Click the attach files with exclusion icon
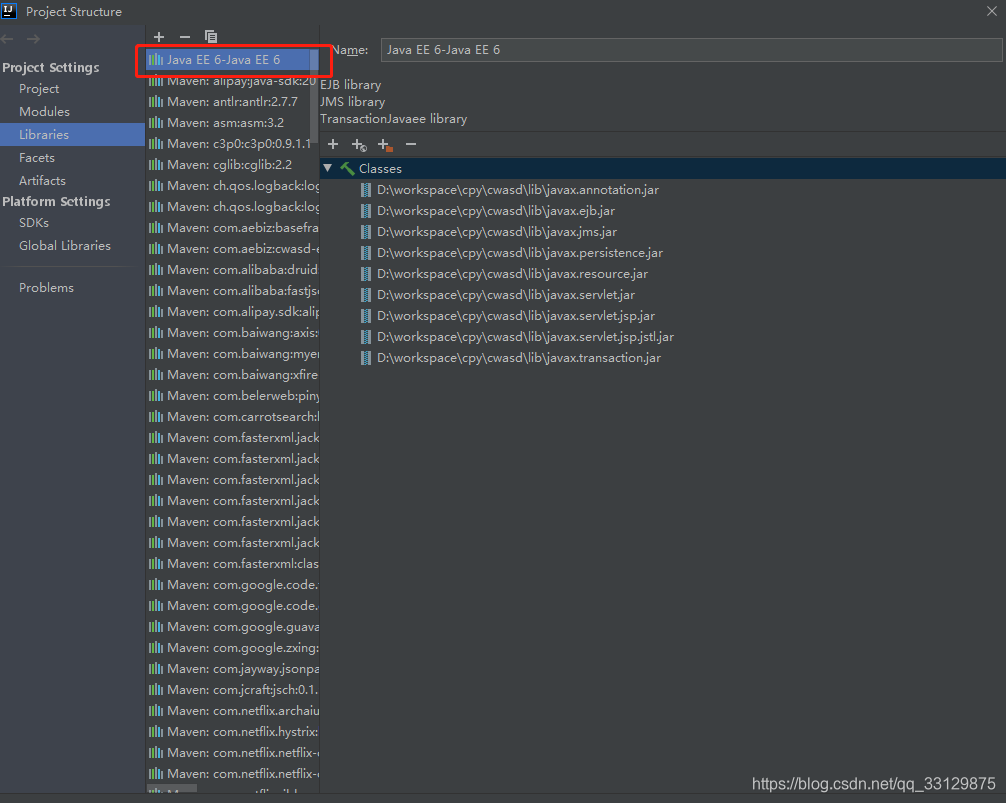The image size is (1006, 803). click(359, 144)
